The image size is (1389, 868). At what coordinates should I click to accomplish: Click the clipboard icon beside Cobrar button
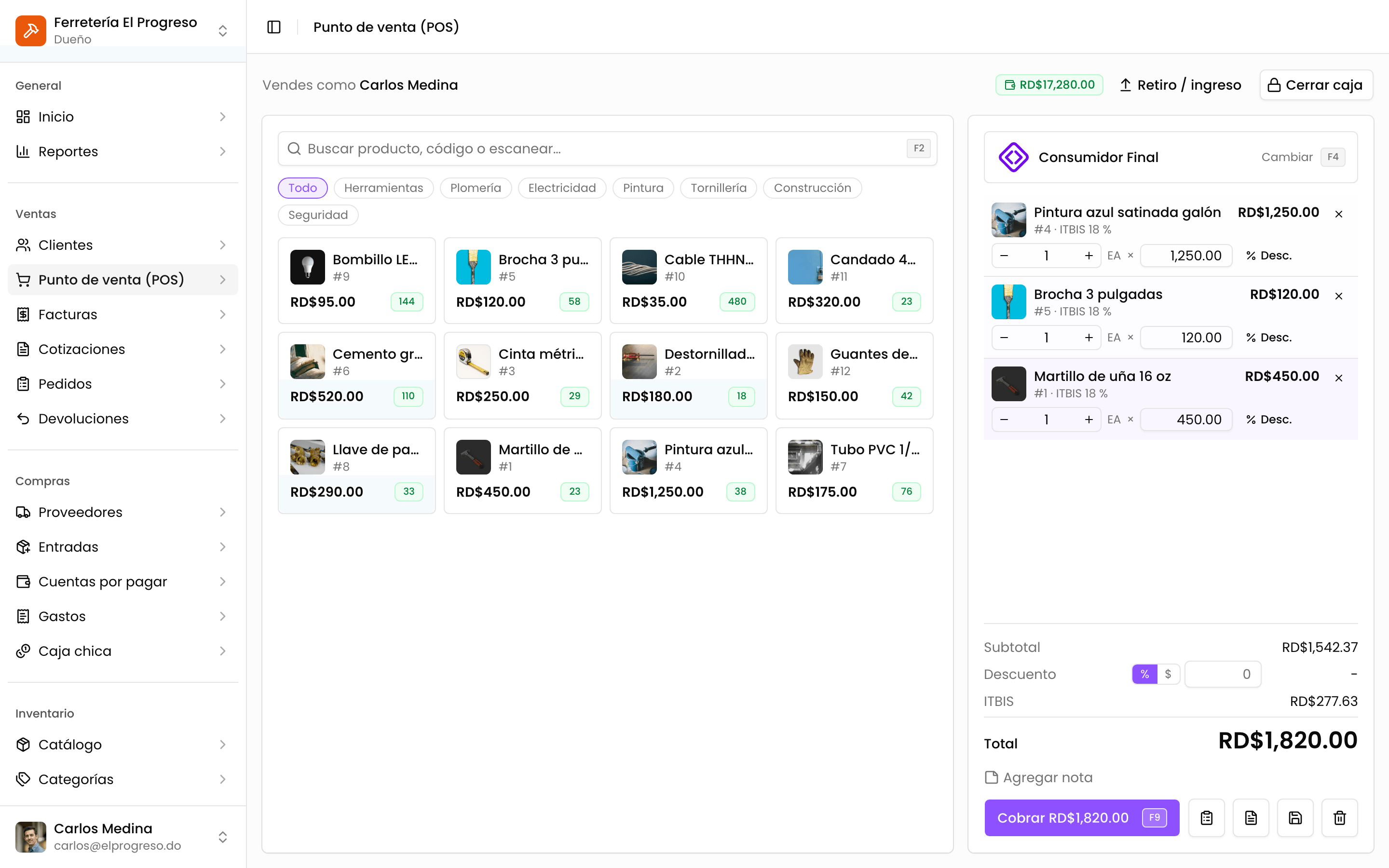pos(1207,817)
